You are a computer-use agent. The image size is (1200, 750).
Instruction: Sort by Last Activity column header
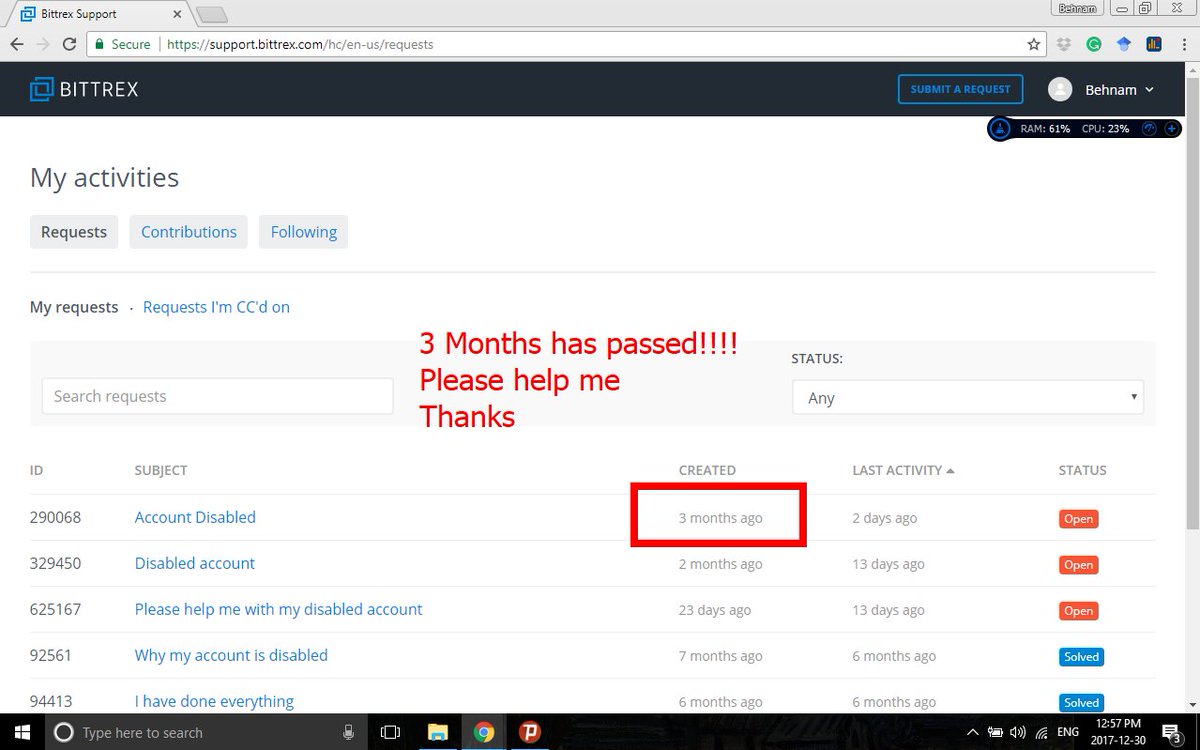coord(903,470)
